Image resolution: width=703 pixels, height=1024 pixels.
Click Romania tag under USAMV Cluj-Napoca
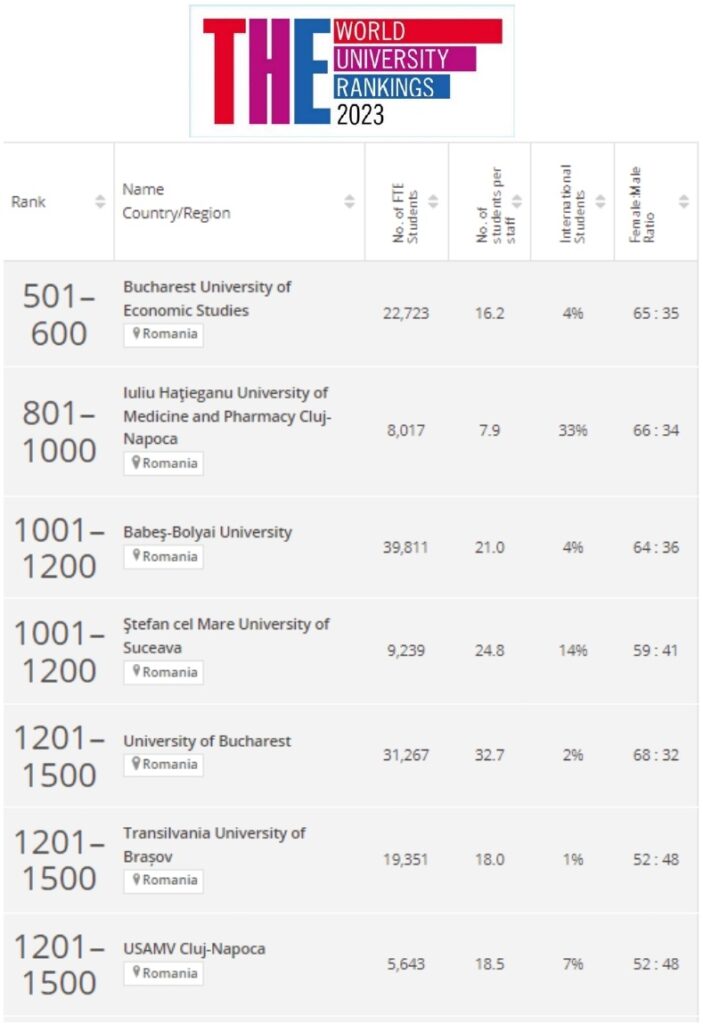click(x=164, y=973)
